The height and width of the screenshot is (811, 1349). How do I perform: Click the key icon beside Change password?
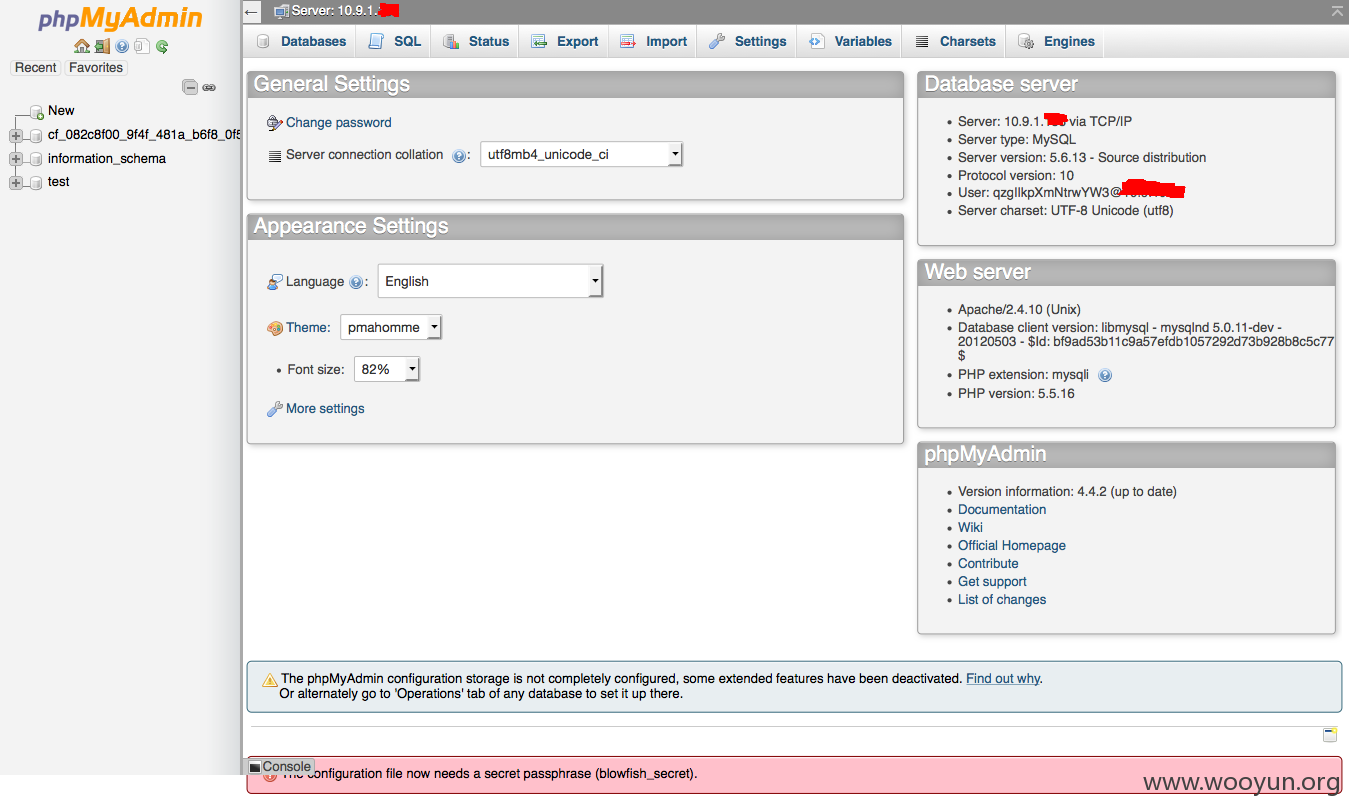click(x=275, y=123)
